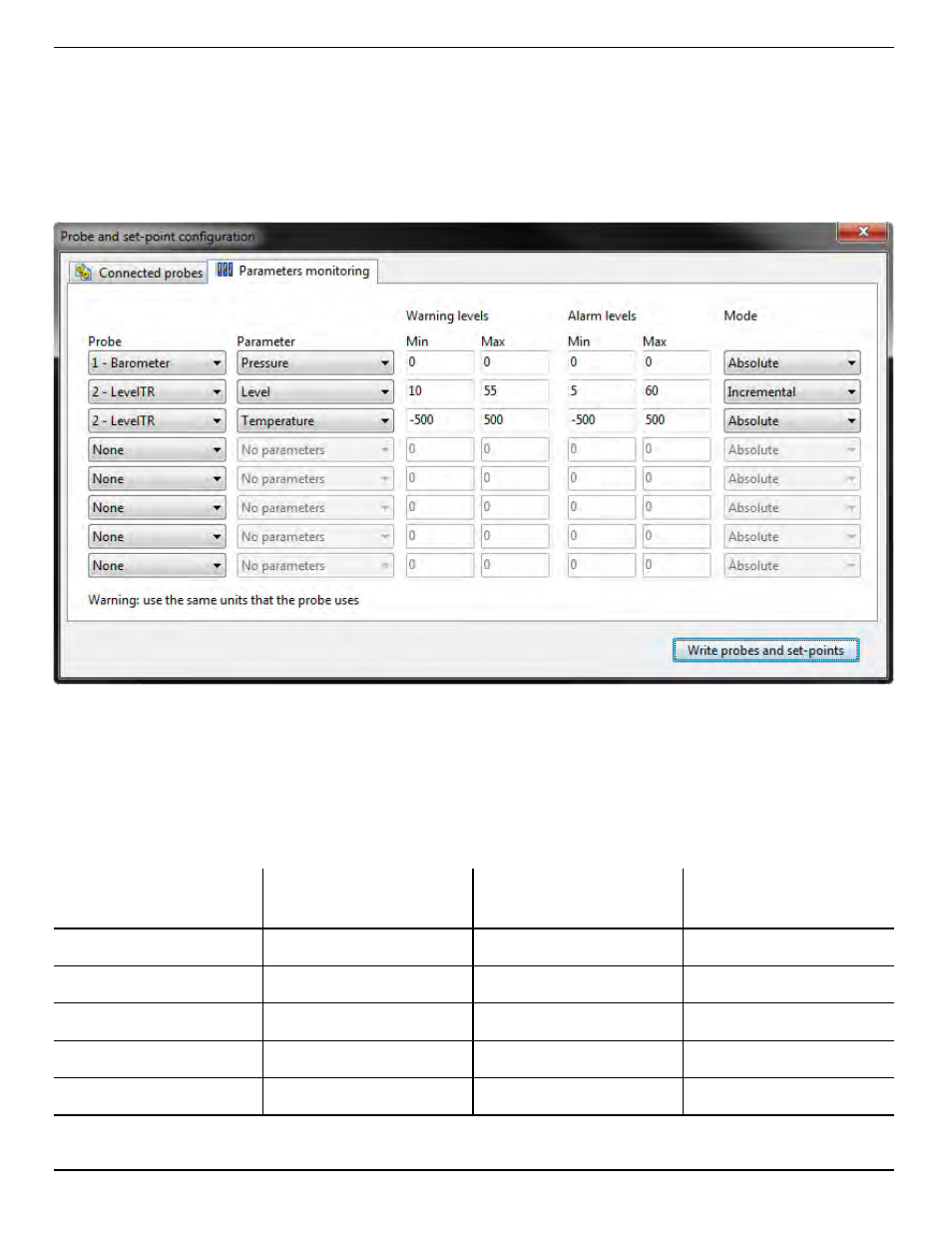Click warning Max field showing 55
Screen dimensions: 952x1233
coord(515,391)
